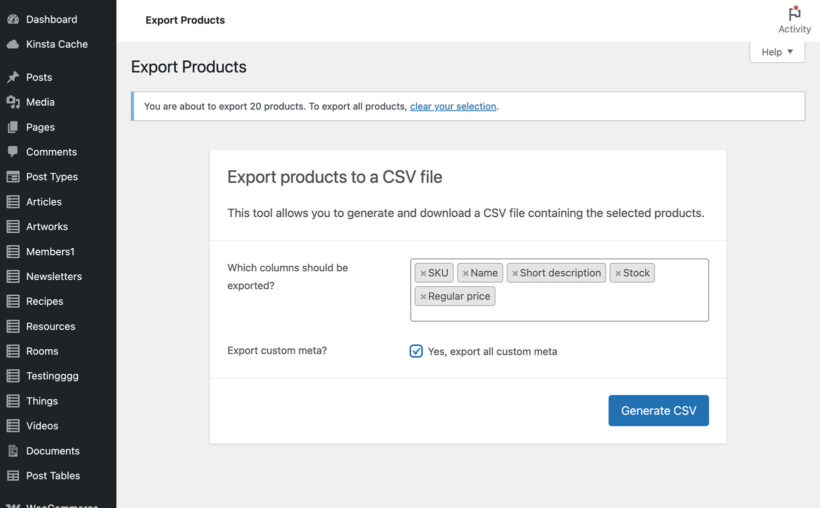
Task: Click the 'clear your selection' link
Action: coord(453,106)
